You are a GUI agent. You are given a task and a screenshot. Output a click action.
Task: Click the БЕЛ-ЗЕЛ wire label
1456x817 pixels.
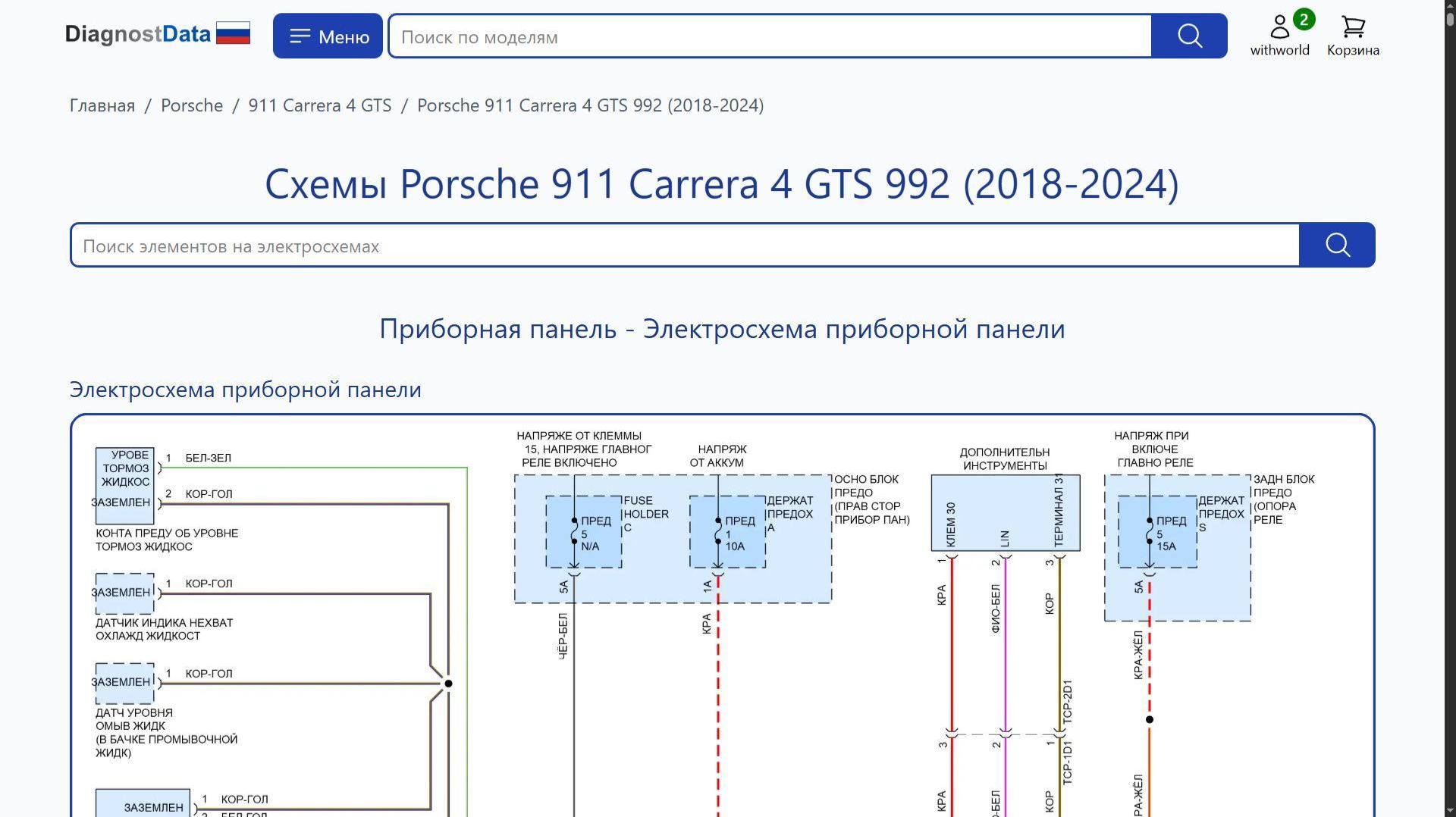(209, 458)
